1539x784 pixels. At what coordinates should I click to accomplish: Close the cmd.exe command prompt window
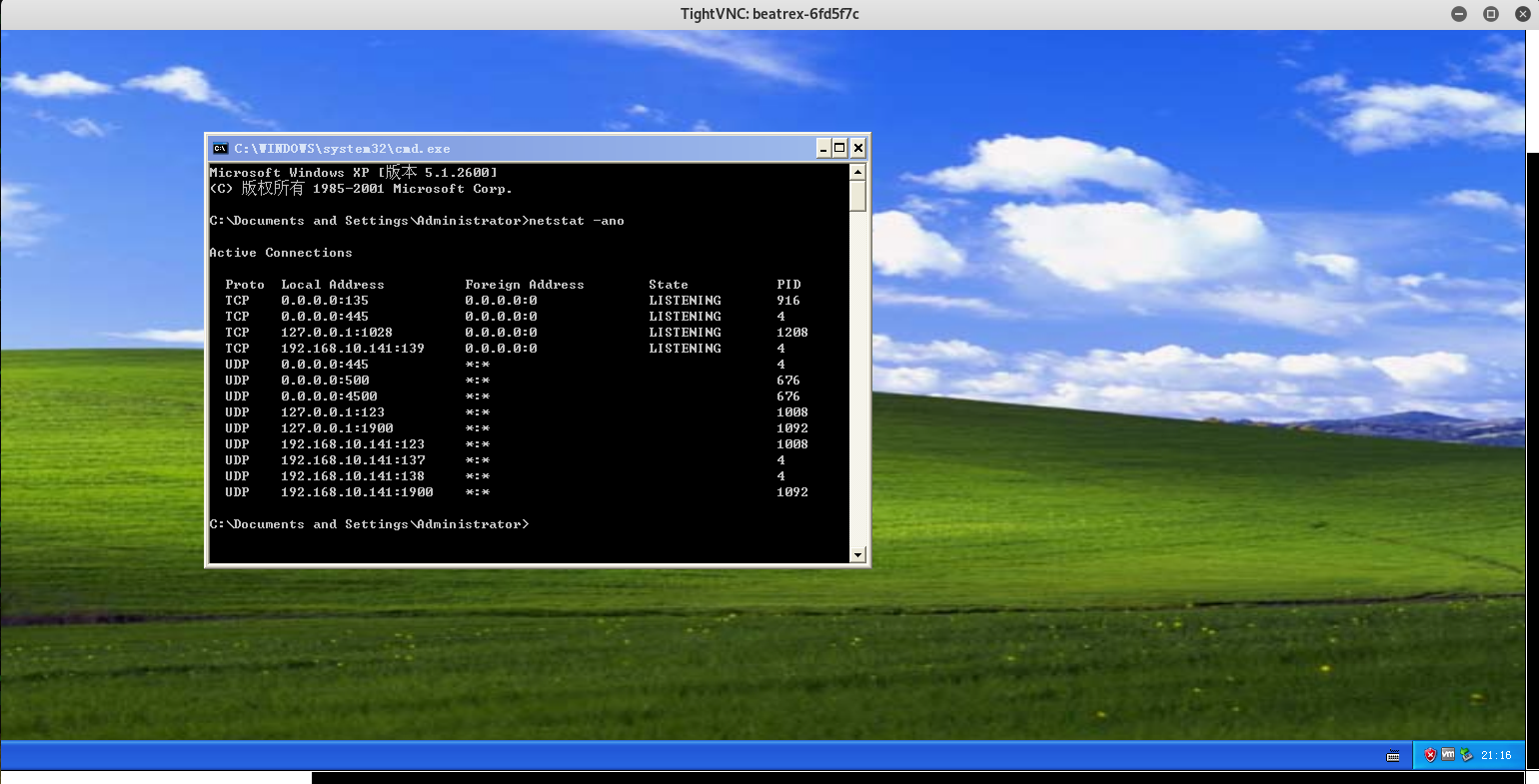[857, 148]
